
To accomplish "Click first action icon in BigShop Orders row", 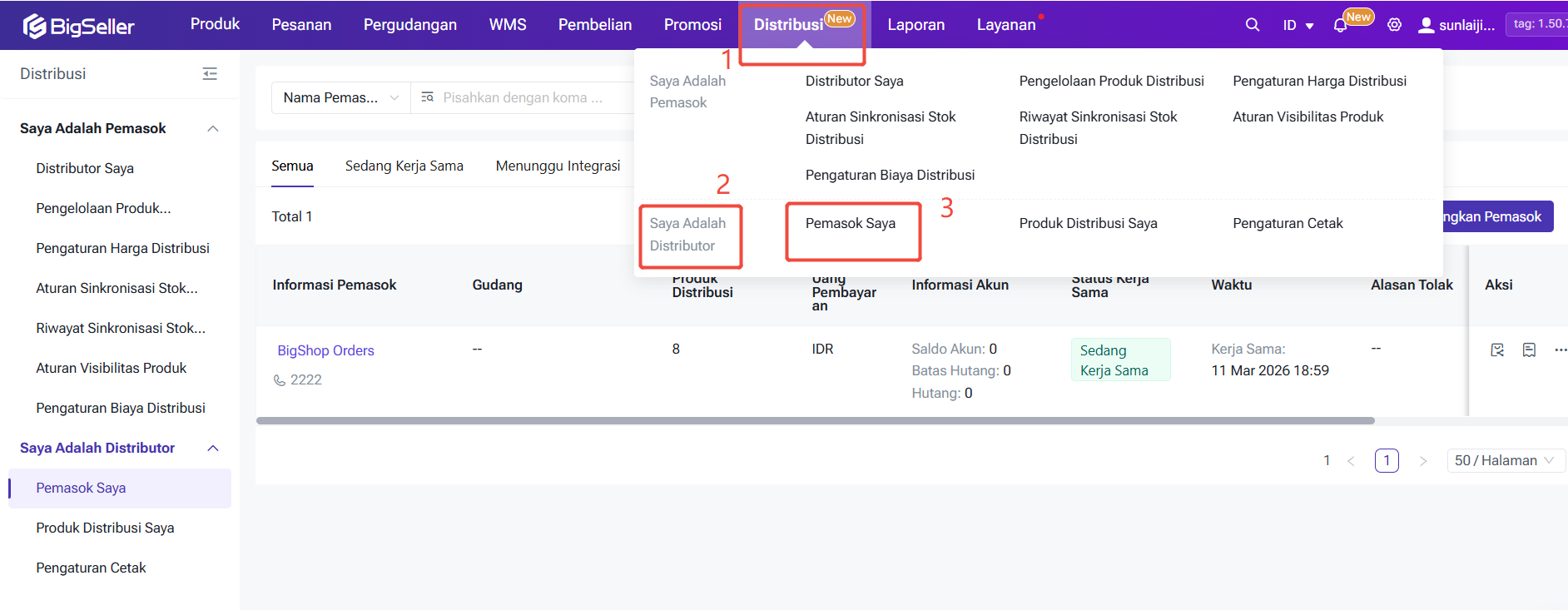I will pos(1497,350).
